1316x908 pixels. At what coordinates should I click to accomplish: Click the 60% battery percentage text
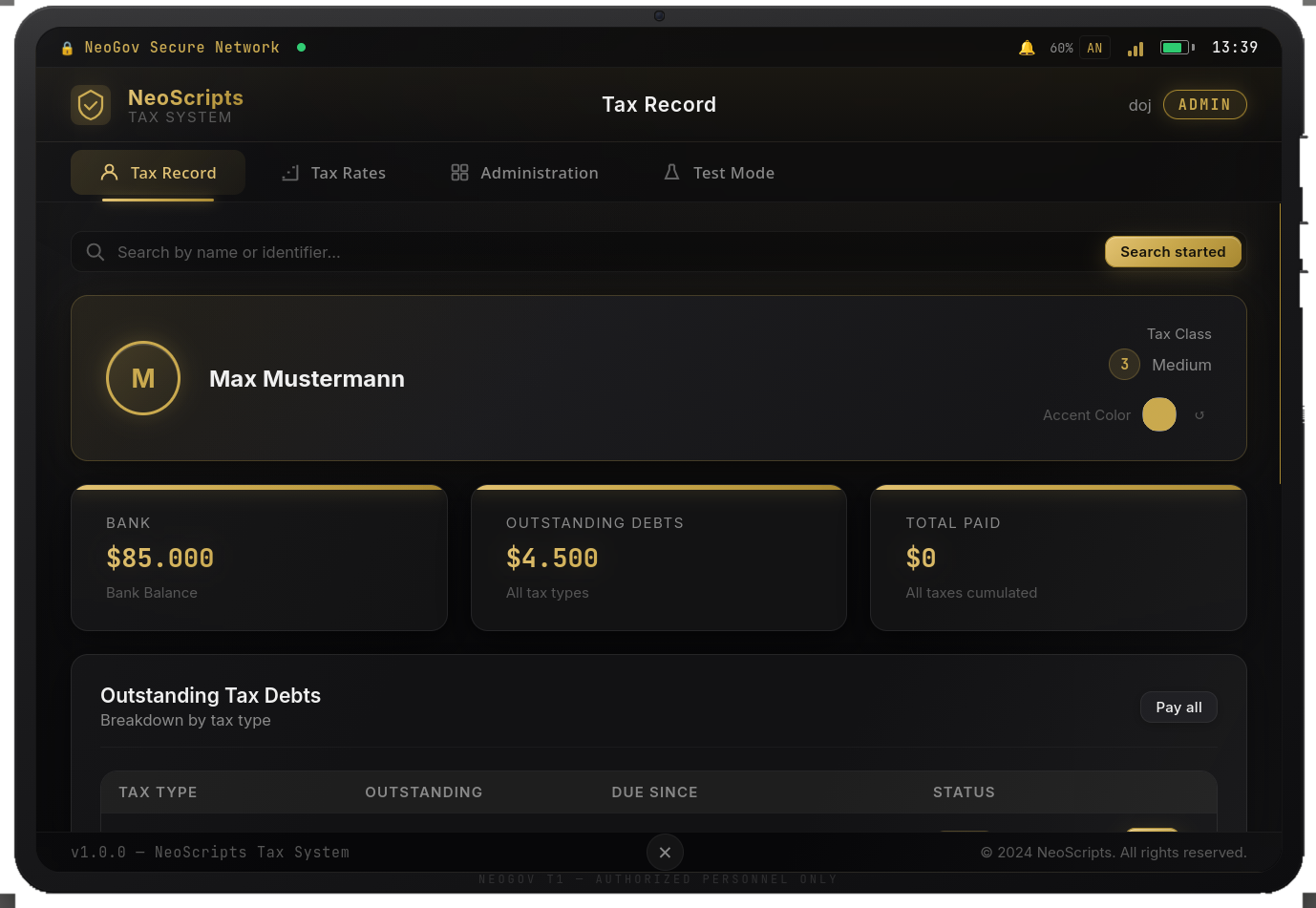(x=1061, y=48)
